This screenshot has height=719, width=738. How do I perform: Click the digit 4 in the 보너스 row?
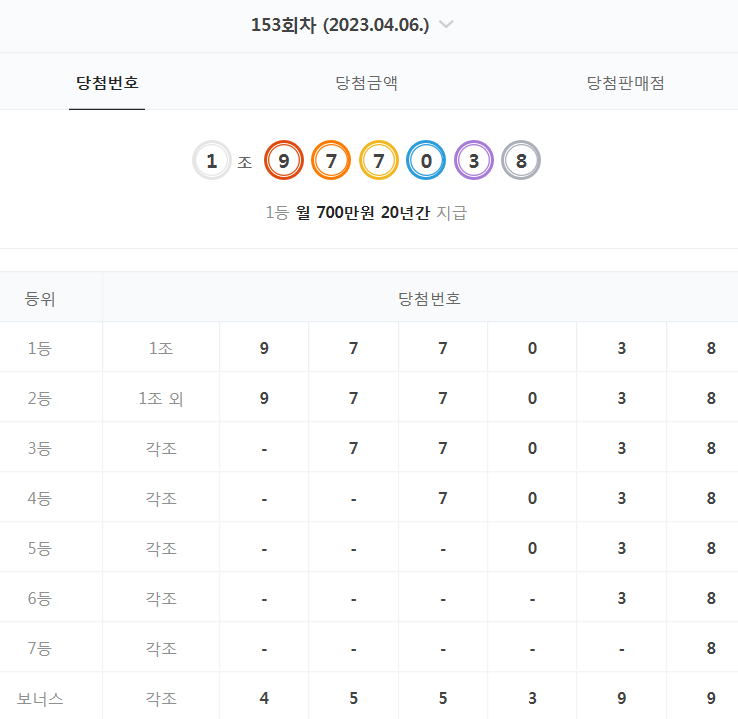point(264,698)
